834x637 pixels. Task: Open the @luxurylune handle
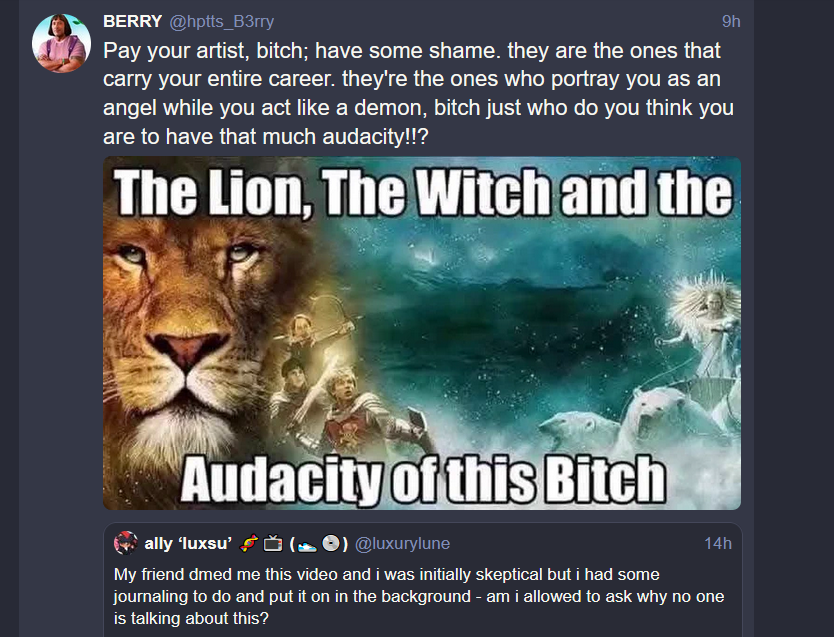point(402,543)
